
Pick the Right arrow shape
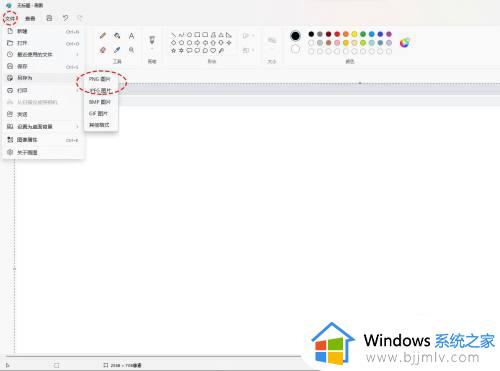click(x=197, y=43)
